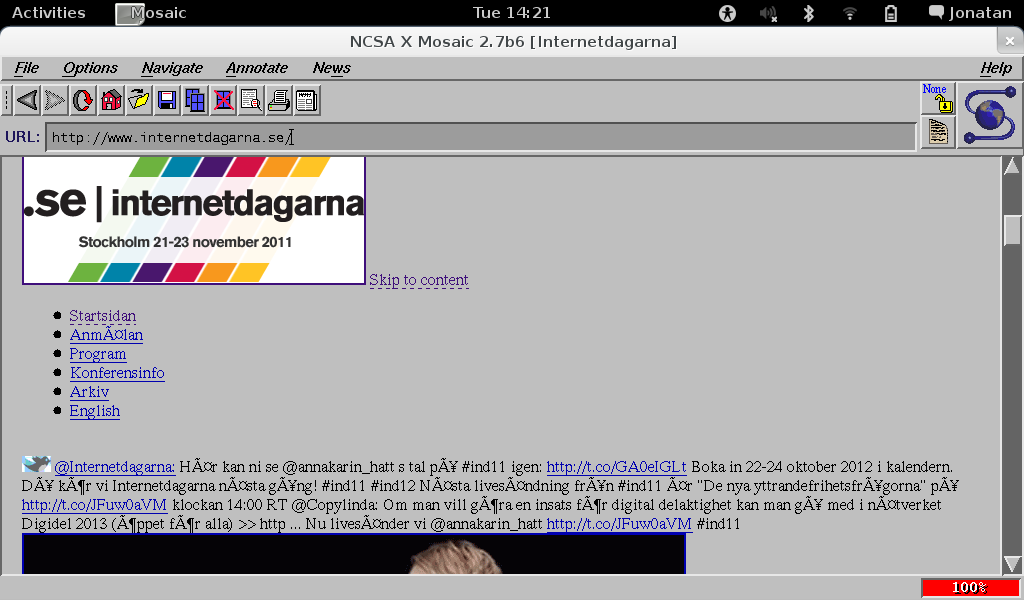Reload the current page

83,101
